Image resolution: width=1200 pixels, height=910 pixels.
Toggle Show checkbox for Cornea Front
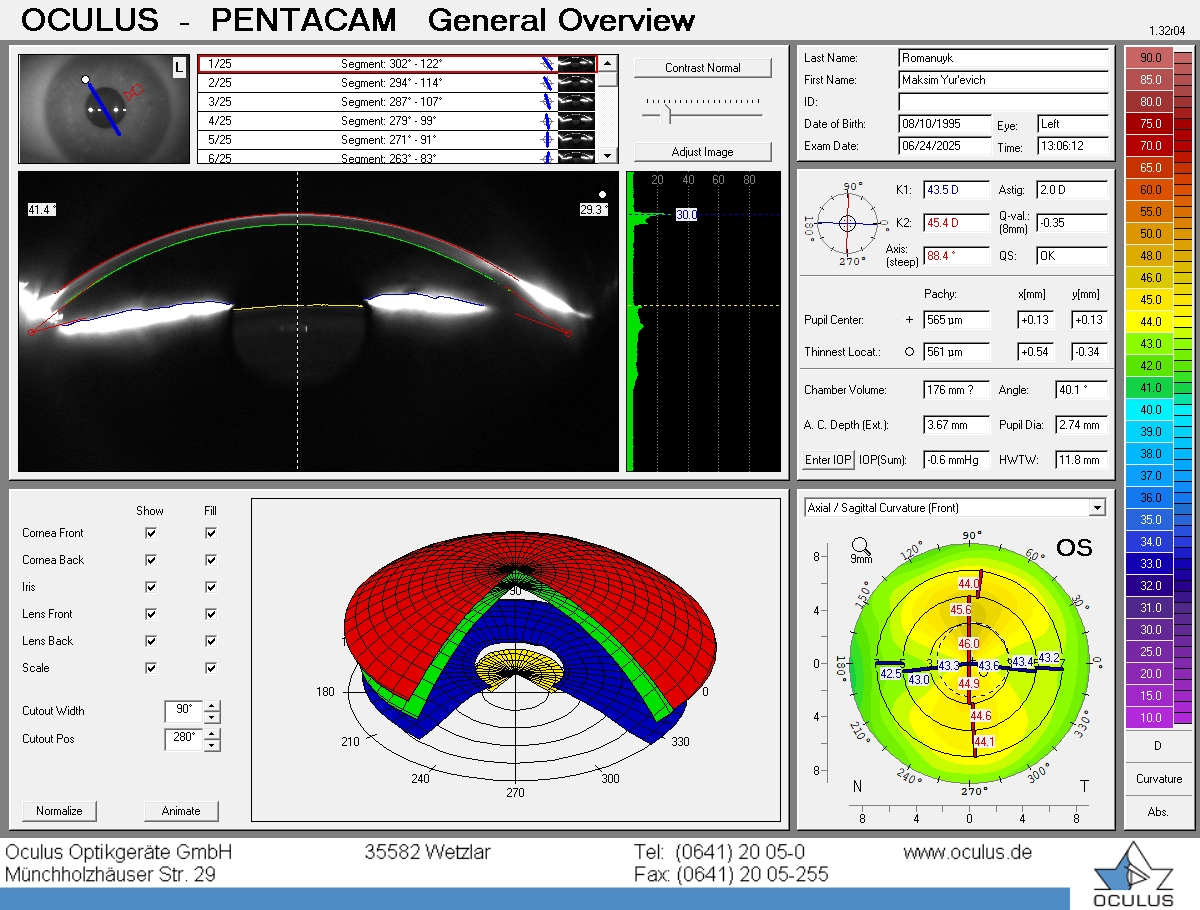tap(150, 533)
